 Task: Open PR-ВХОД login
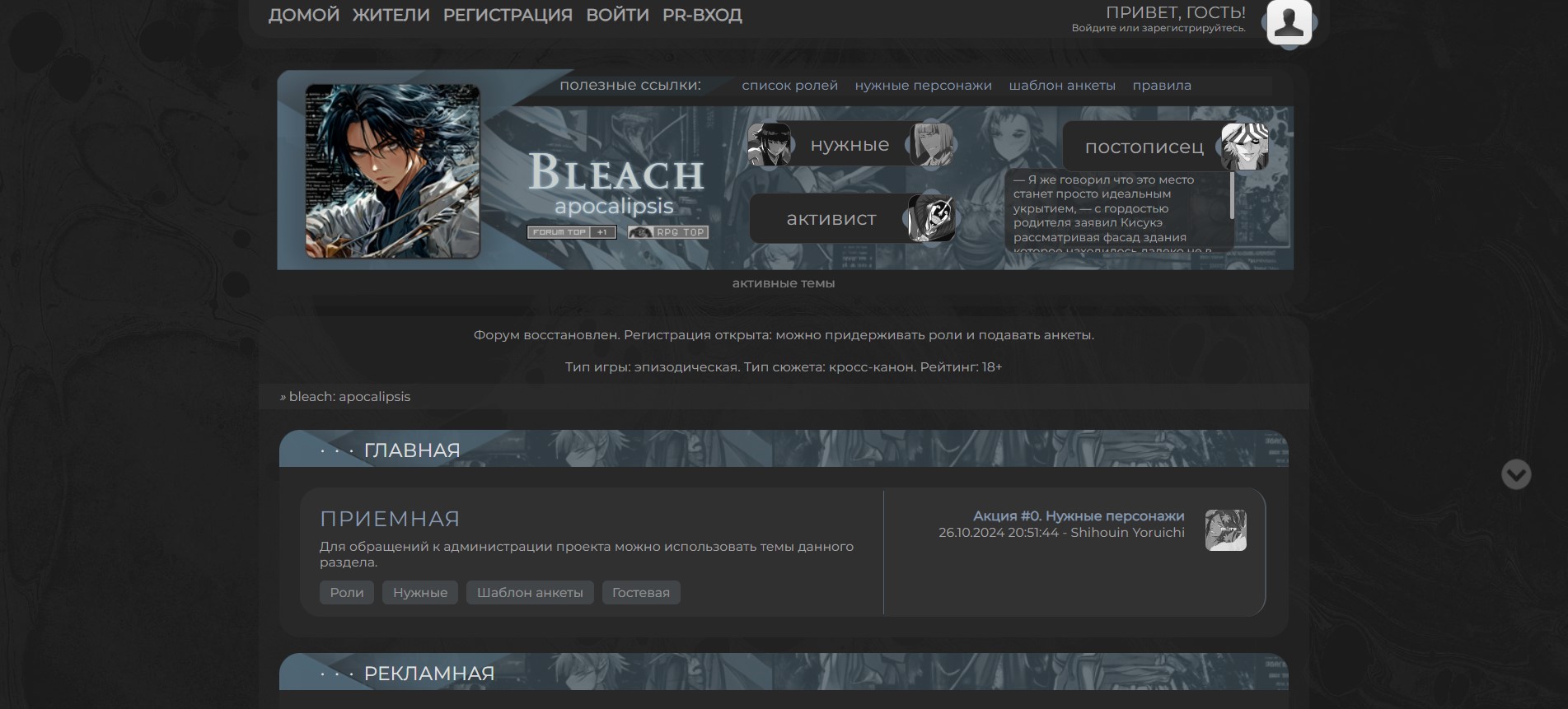702,15
